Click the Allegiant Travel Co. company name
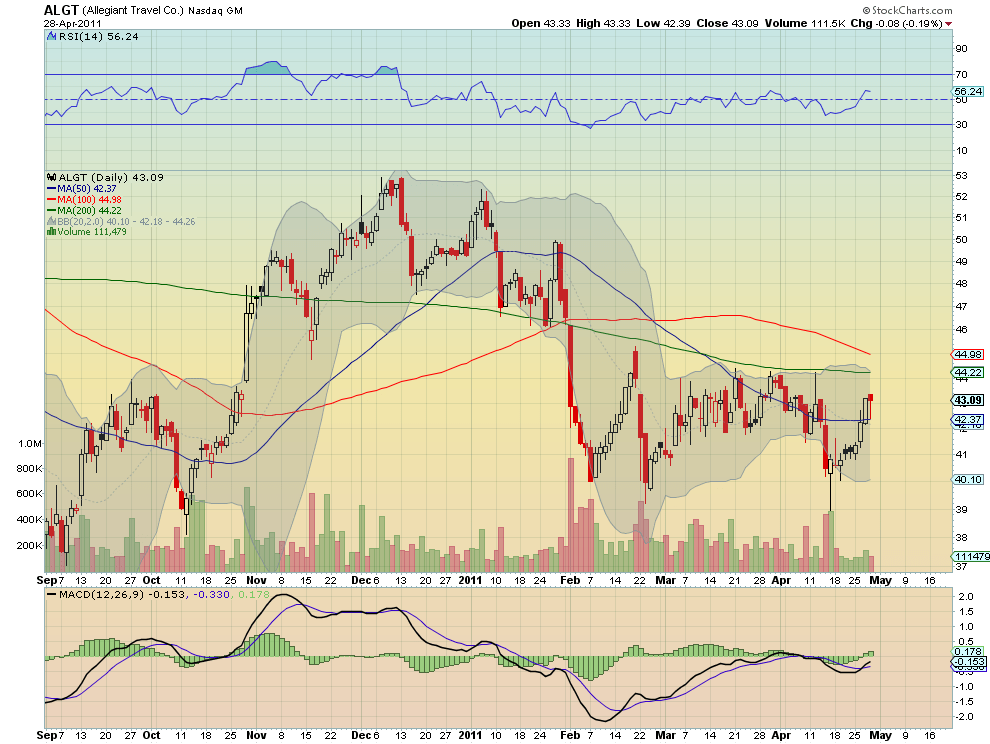The width and height of the screenshot is (990, 744). coord(133,11)
